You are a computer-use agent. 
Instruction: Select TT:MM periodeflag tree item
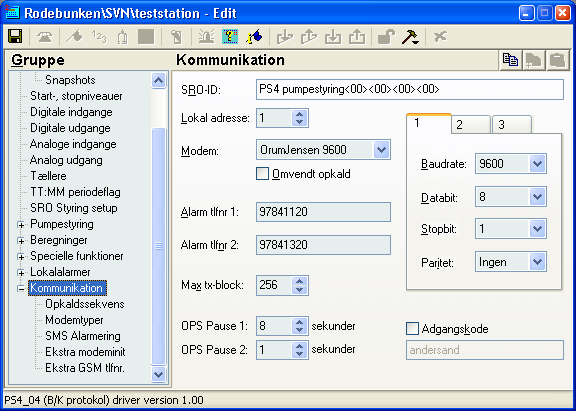click(x=75, y=192)
